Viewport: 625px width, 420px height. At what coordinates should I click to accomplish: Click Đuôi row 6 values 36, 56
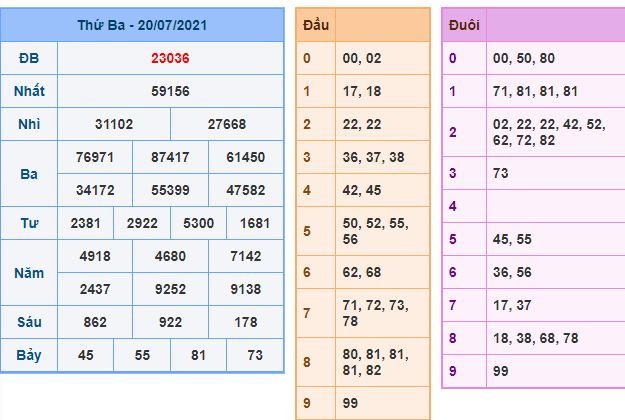(512, 273)
